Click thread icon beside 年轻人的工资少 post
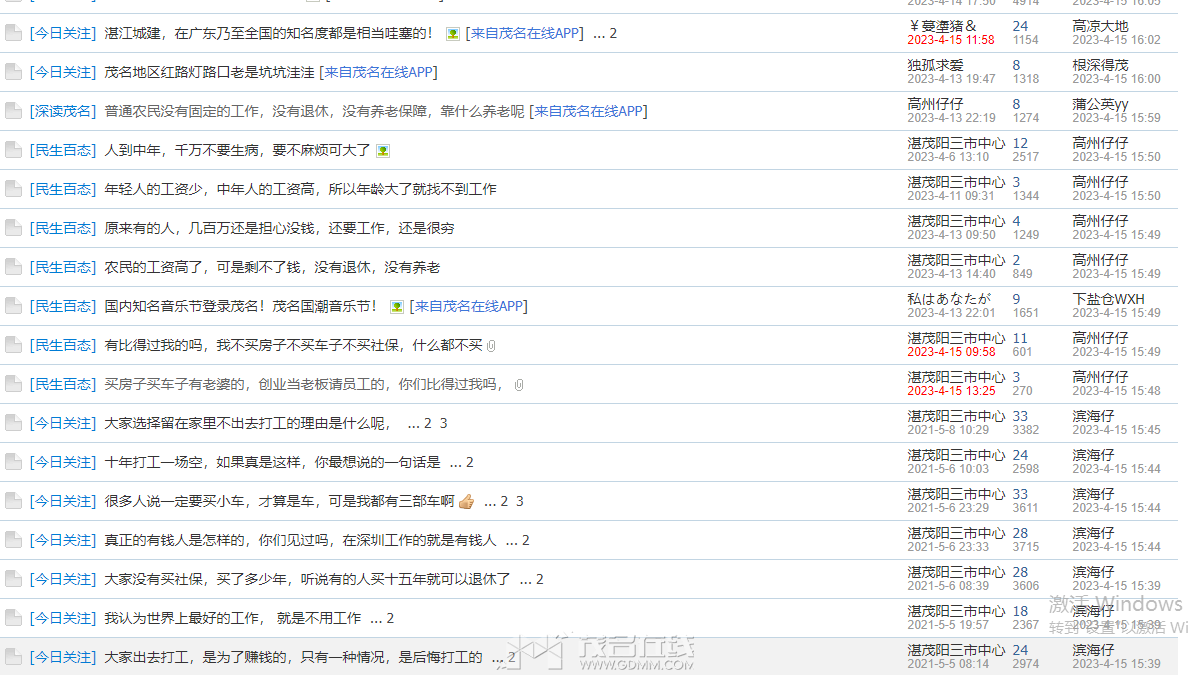Image resolution: width=1188 pixels, height=675 pixels. pos(13,189)
